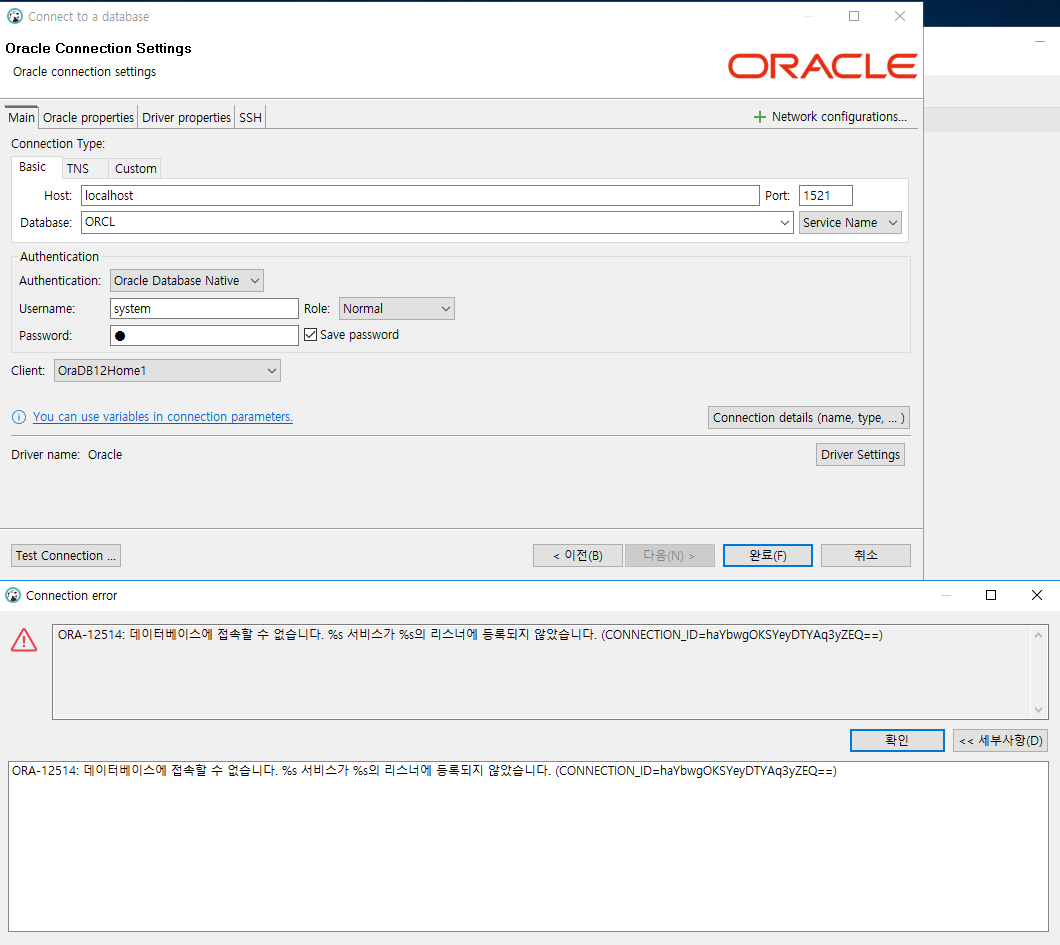
Task: Open the Service Name dropdown
Action: [x=850, y=222]
